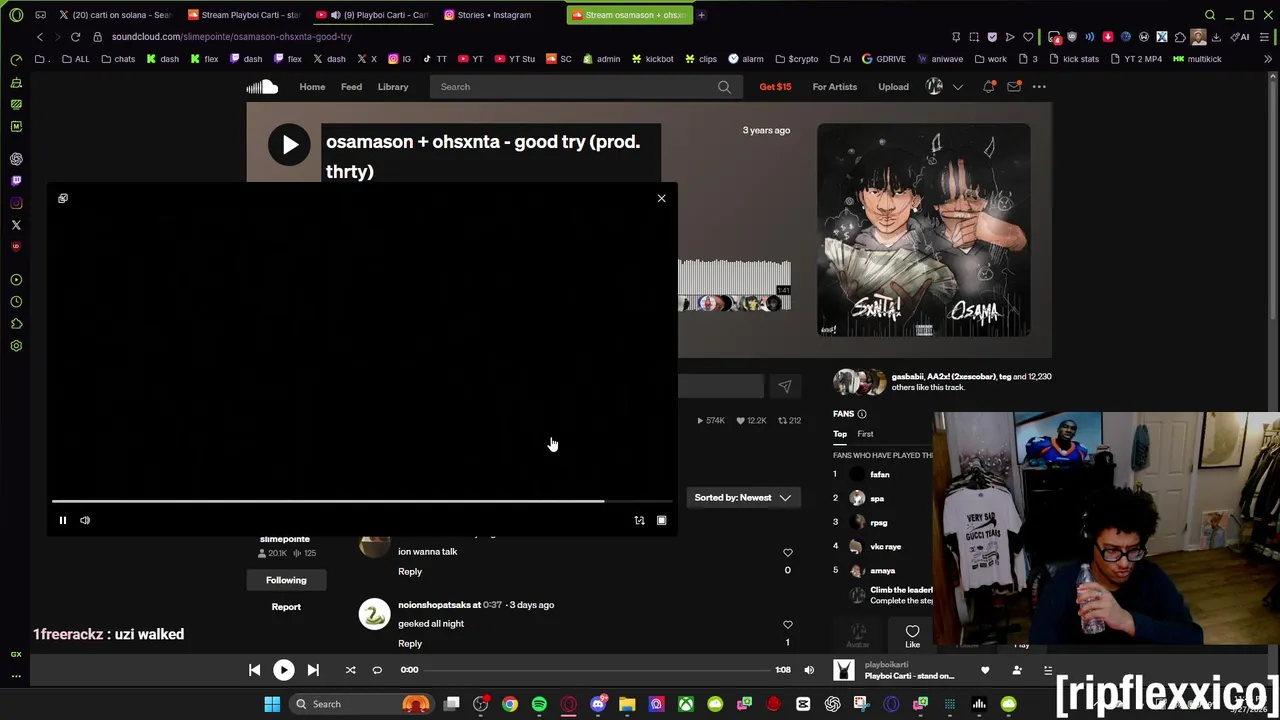This screenshot has width=1280, height=720.
Task: Open the For Artists page
Action: tap(834, 87)
